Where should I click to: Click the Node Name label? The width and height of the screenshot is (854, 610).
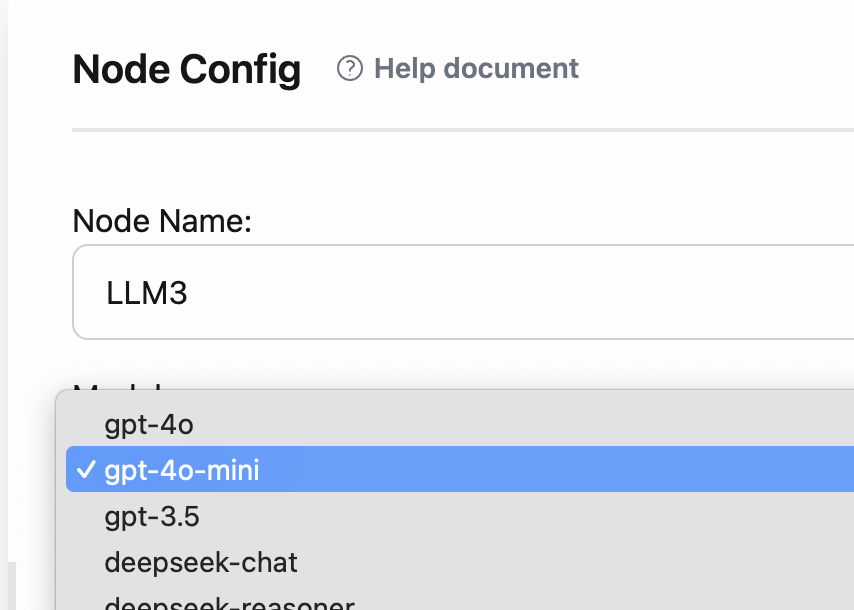(162, 221)
